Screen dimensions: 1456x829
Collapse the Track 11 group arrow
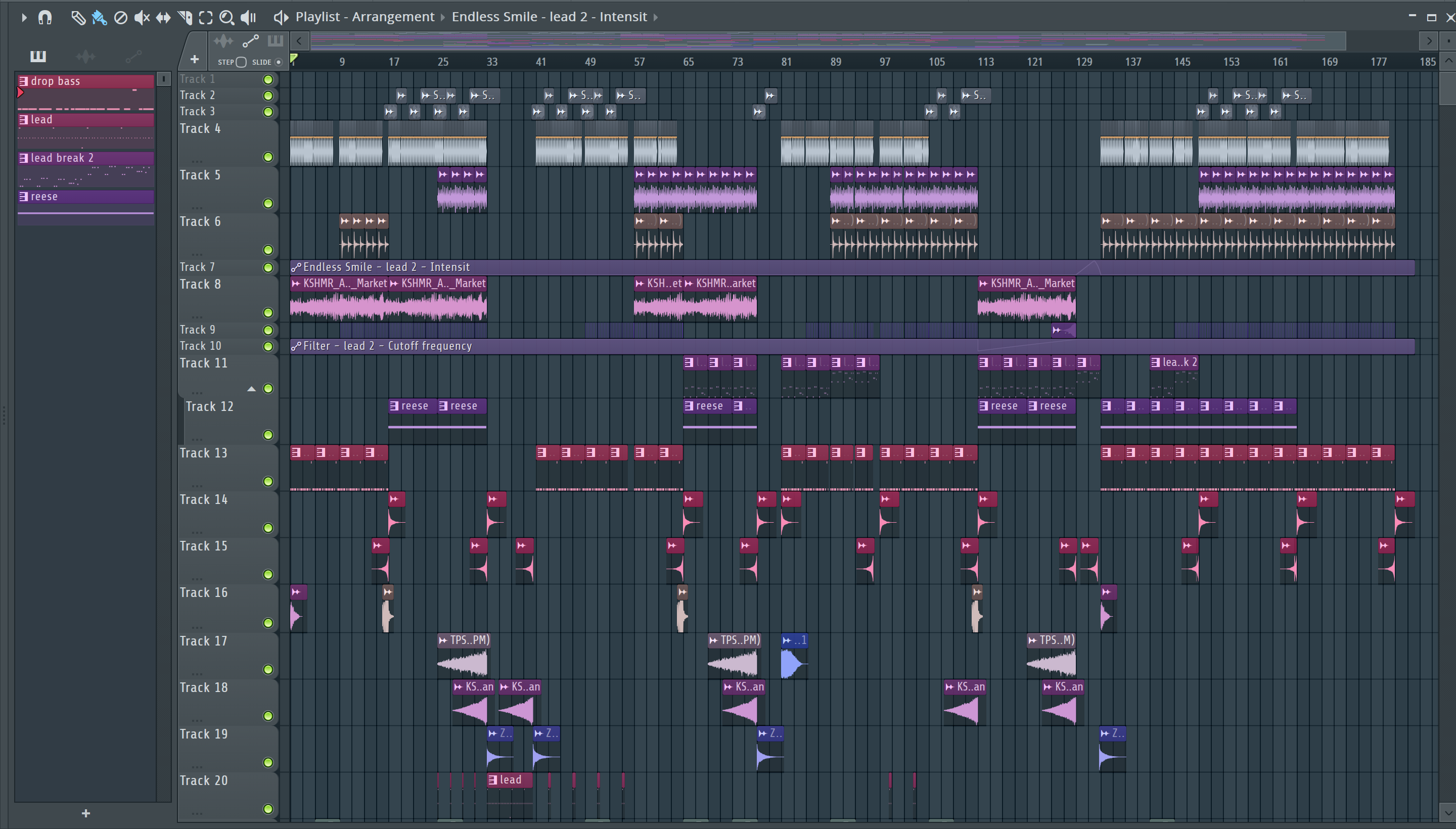tap(251, 389)
